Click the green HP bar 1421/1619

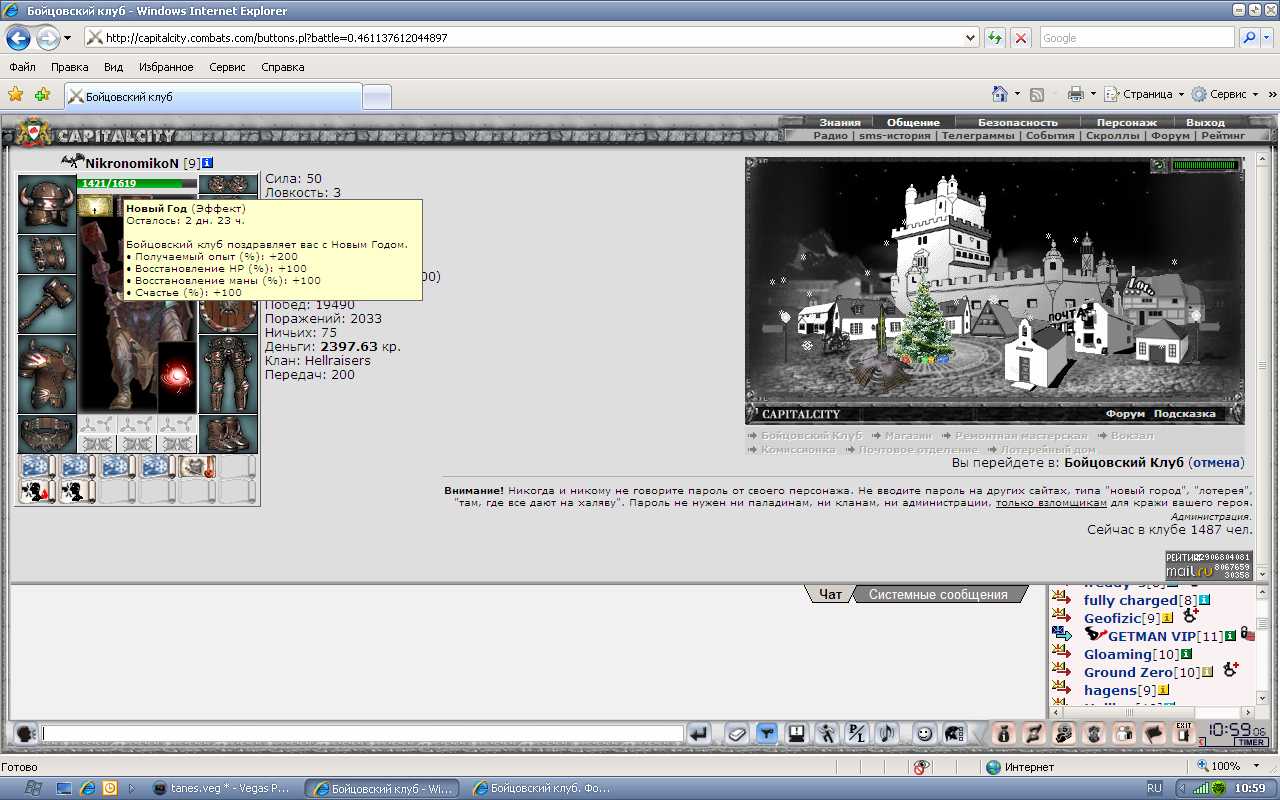coord(137,183)
